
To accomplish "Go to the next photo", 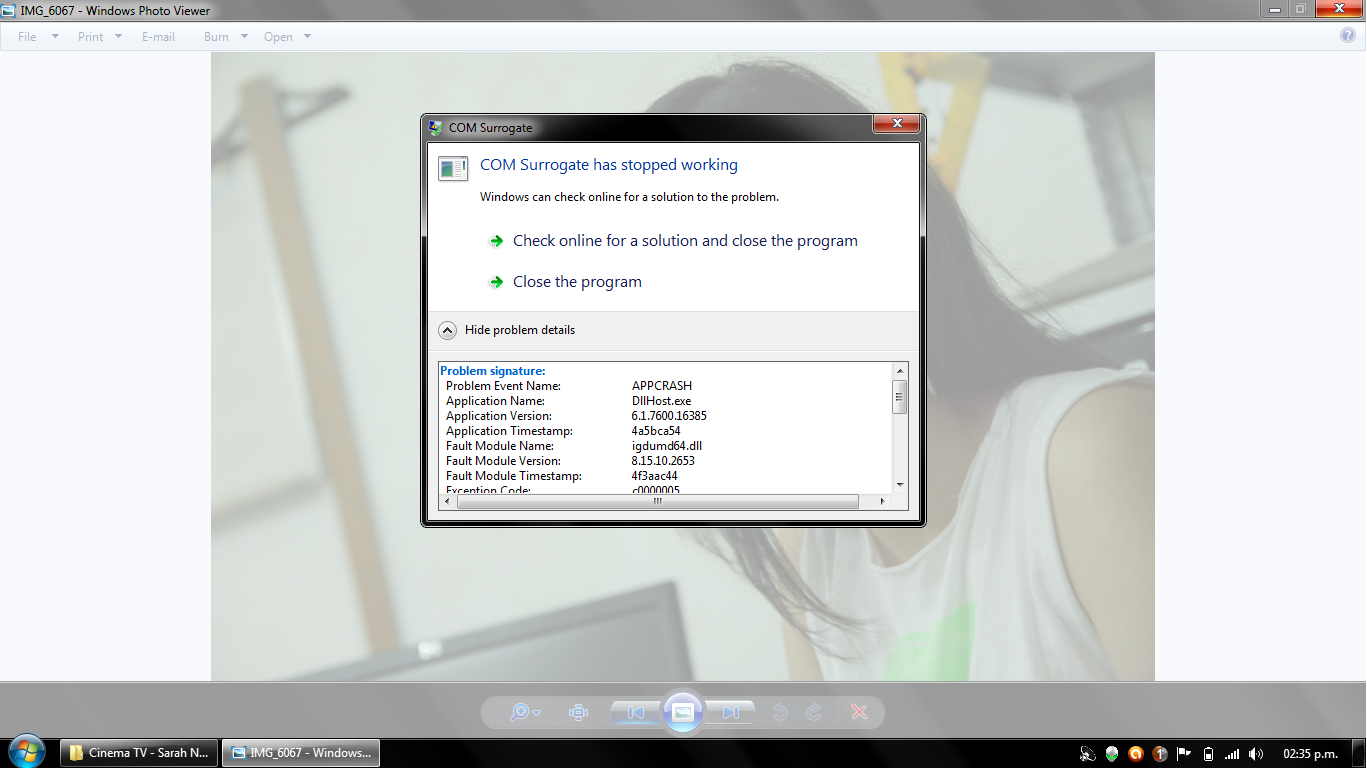I will tap(730, 712).
